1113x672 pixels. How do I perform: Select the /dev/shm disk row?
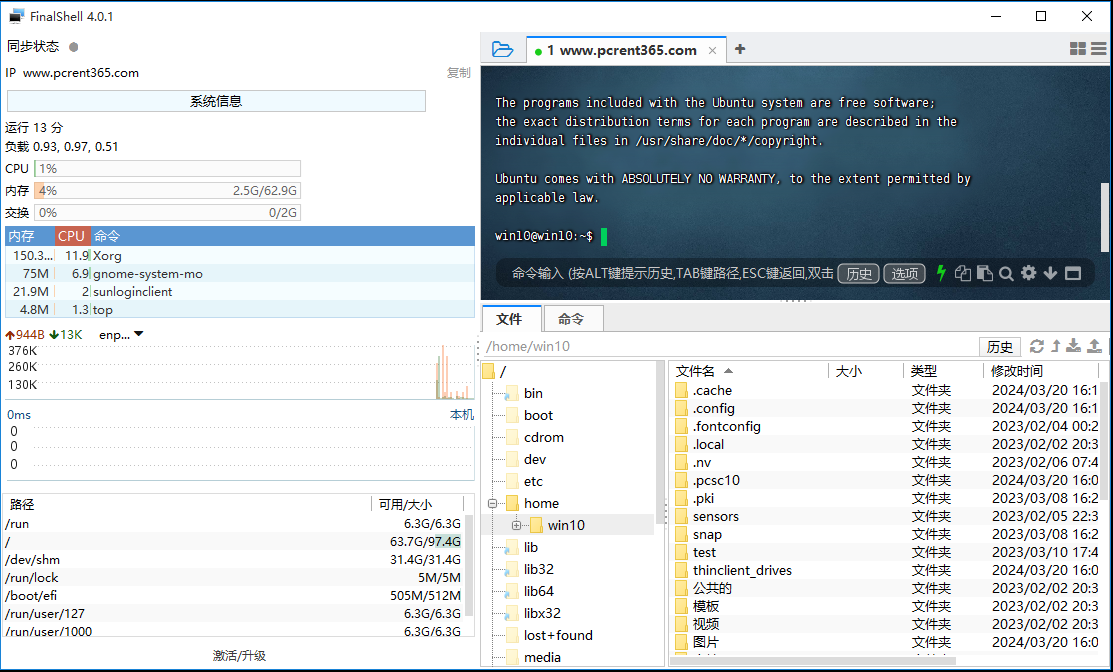click(x=234, y=559)
